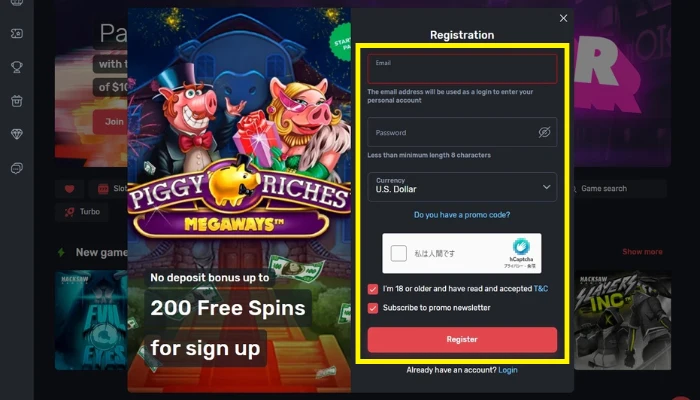Click the red heart favorites icon
The width and height of the screenshot is (700, 400).
pyautogui.click(x=70, y=189)
